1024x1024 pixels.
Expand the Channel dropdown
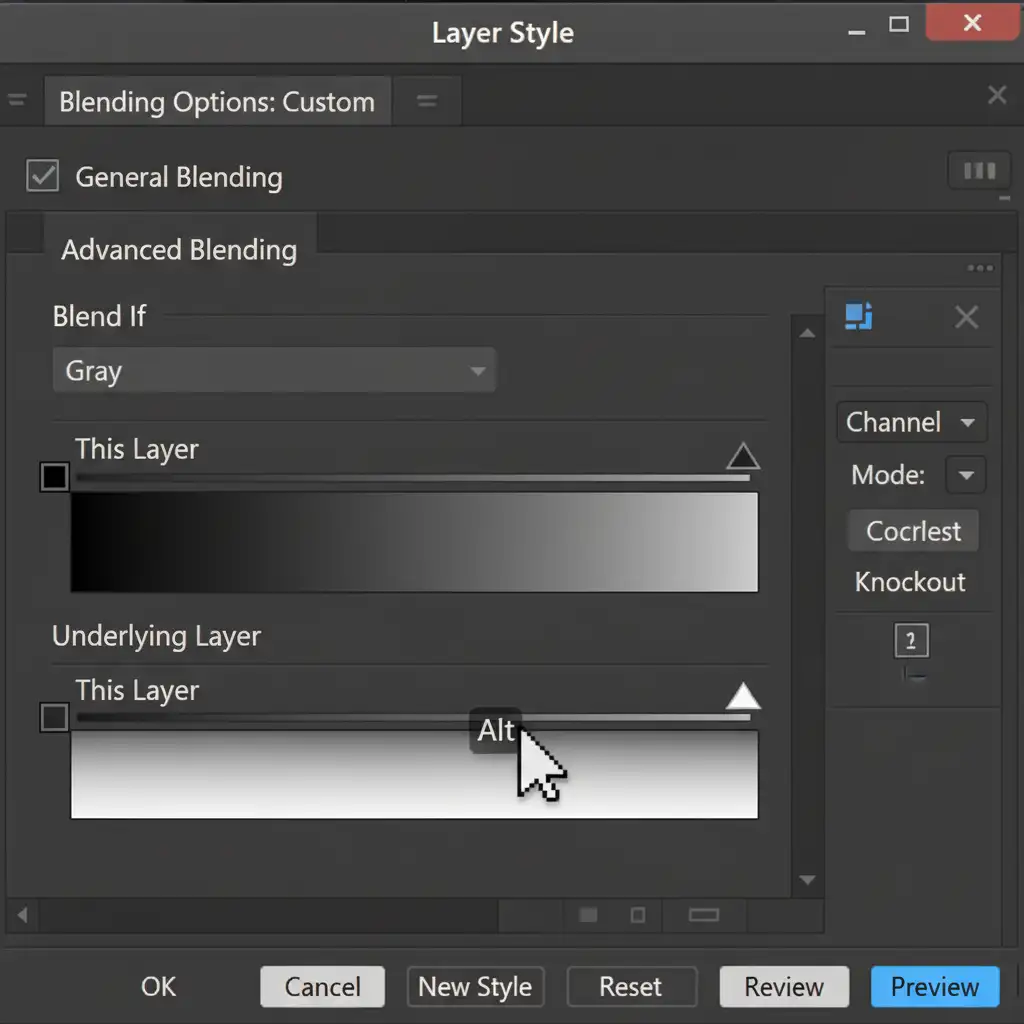pos(911,422)
